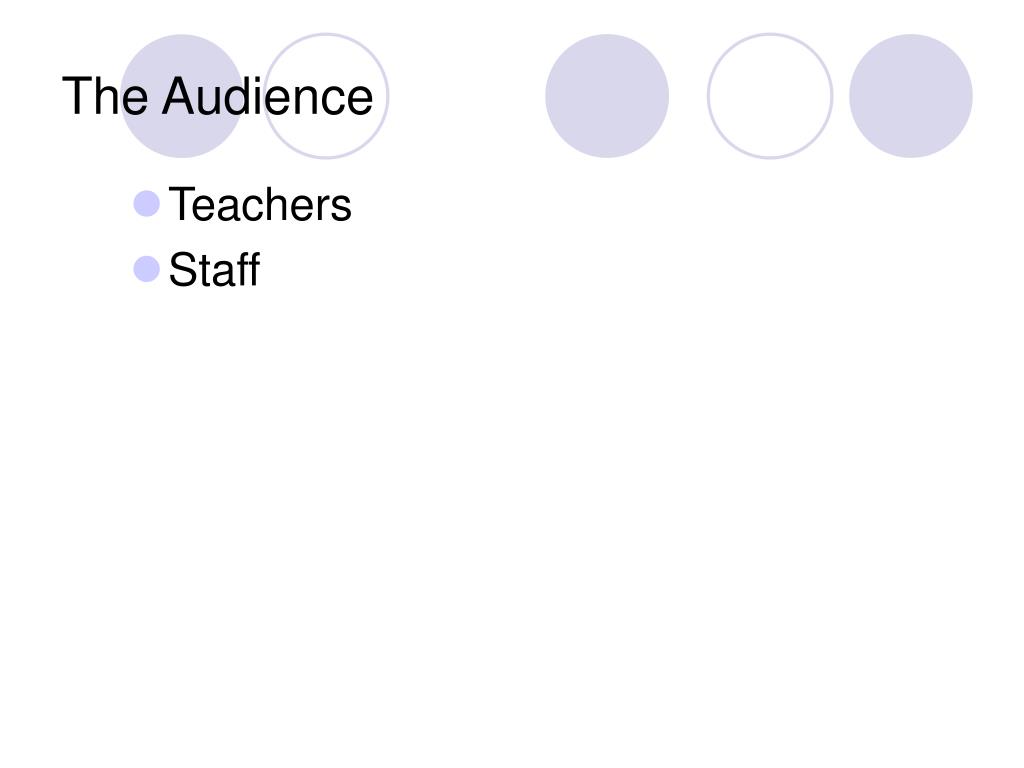Click the capital "S" in Staff

point(182,269)
